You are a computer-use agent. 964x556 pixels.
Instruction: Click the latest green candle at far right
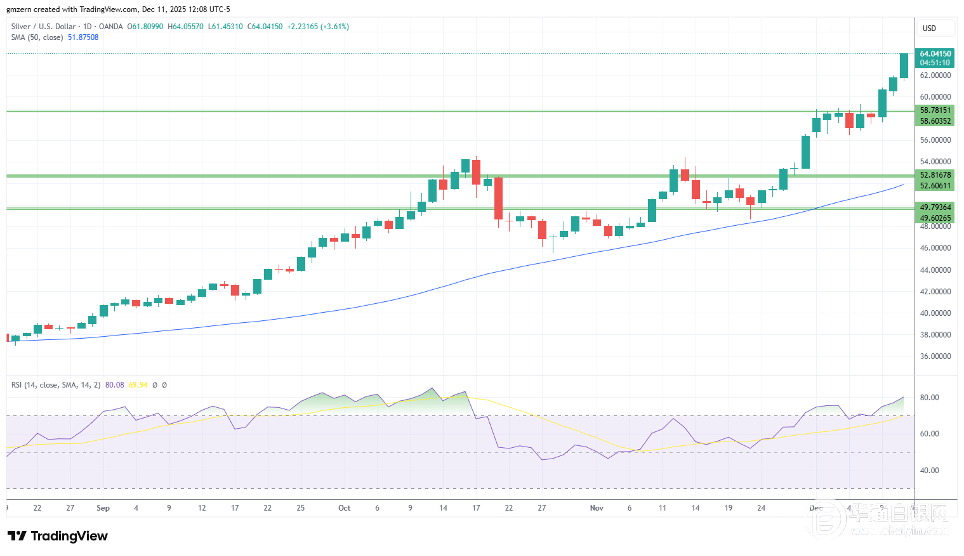click(x=904, y=65)
